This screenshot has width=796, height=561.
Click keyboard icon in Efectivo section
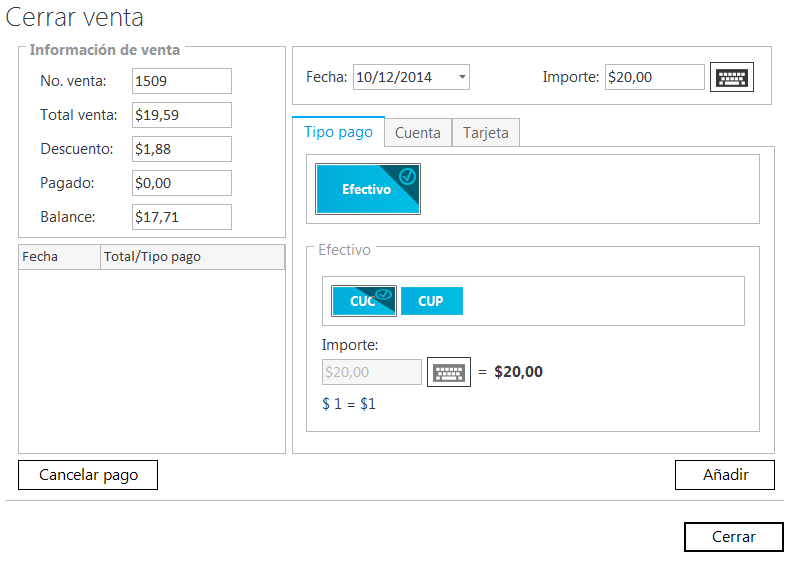tap(448, 372)
